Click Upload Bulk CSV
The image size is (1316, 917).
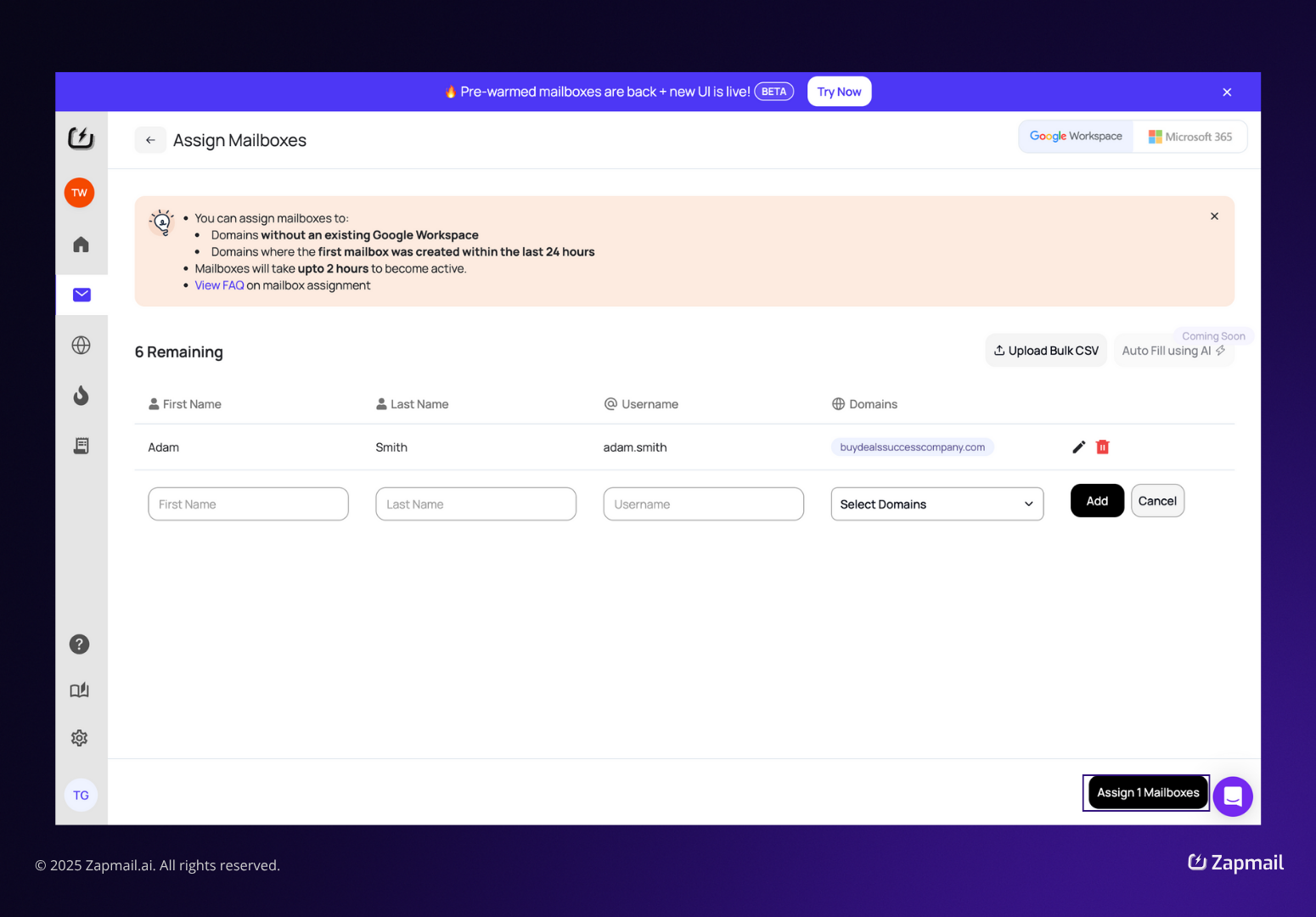click(x=1046, y=351)
